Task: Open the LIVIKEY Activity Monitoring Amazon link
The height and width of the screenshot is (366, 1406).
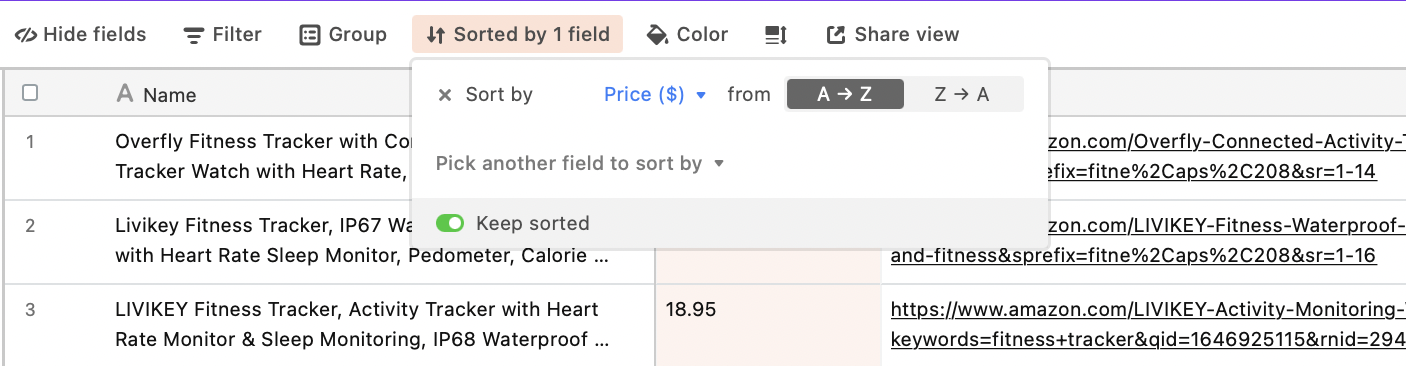Action: tap(1148, 325)
